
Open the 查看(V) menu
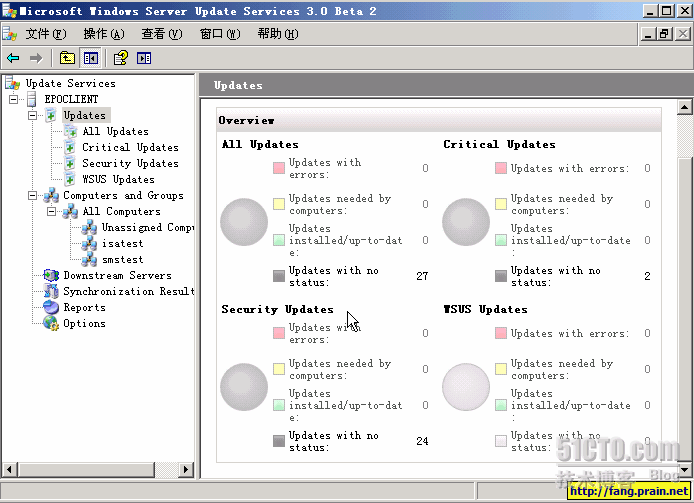[x=162, y=34]
